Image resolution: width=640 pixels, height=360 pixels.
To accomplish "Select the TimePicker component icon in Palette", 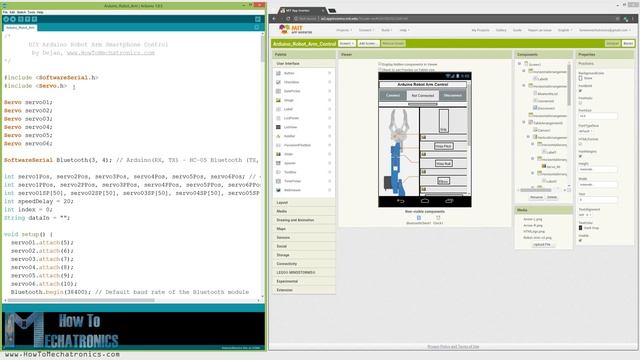I will [x=278, y=181].
